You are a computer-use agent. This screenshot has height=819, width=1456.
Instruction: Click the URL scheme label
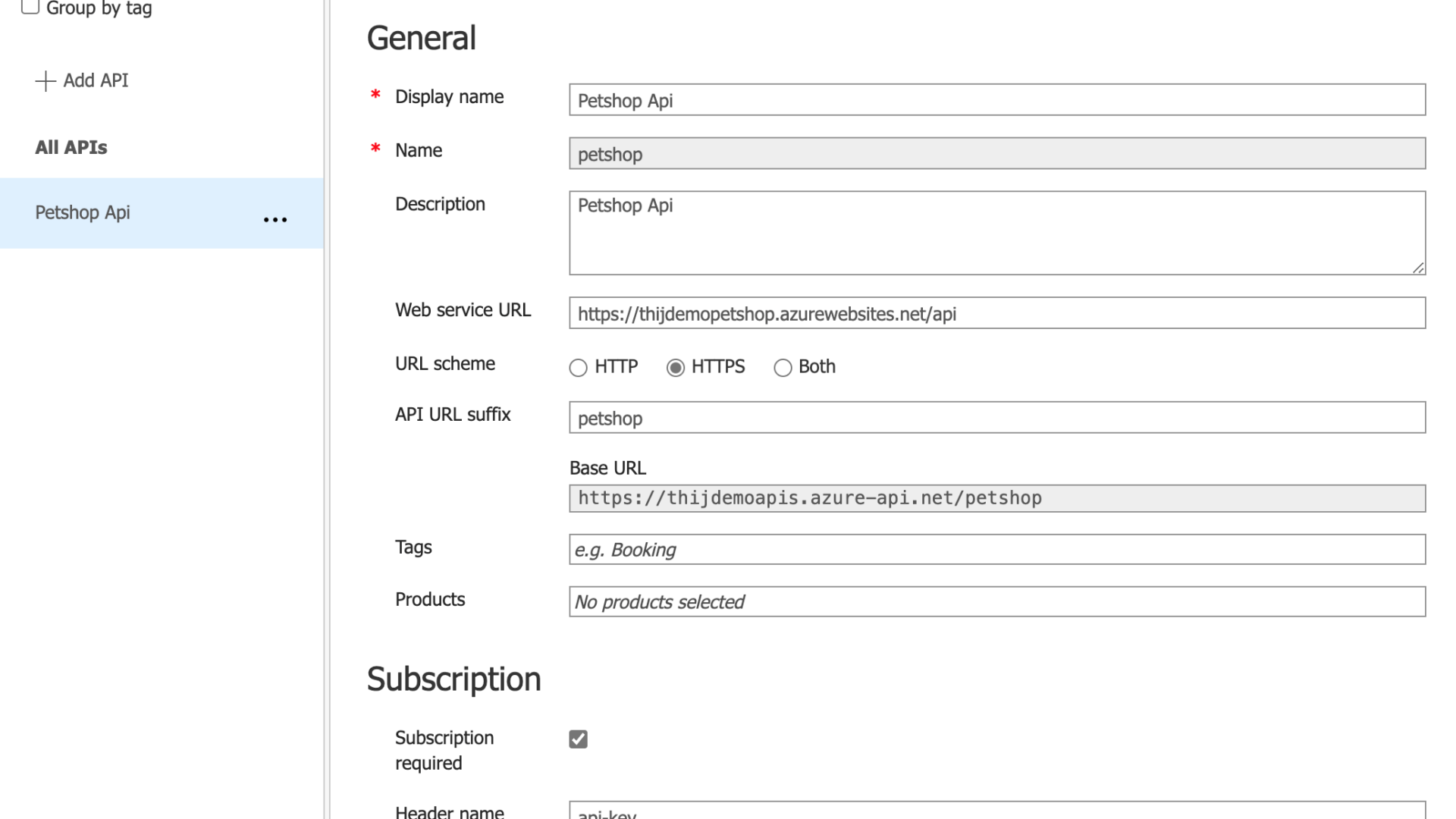(x=445, y=364)
